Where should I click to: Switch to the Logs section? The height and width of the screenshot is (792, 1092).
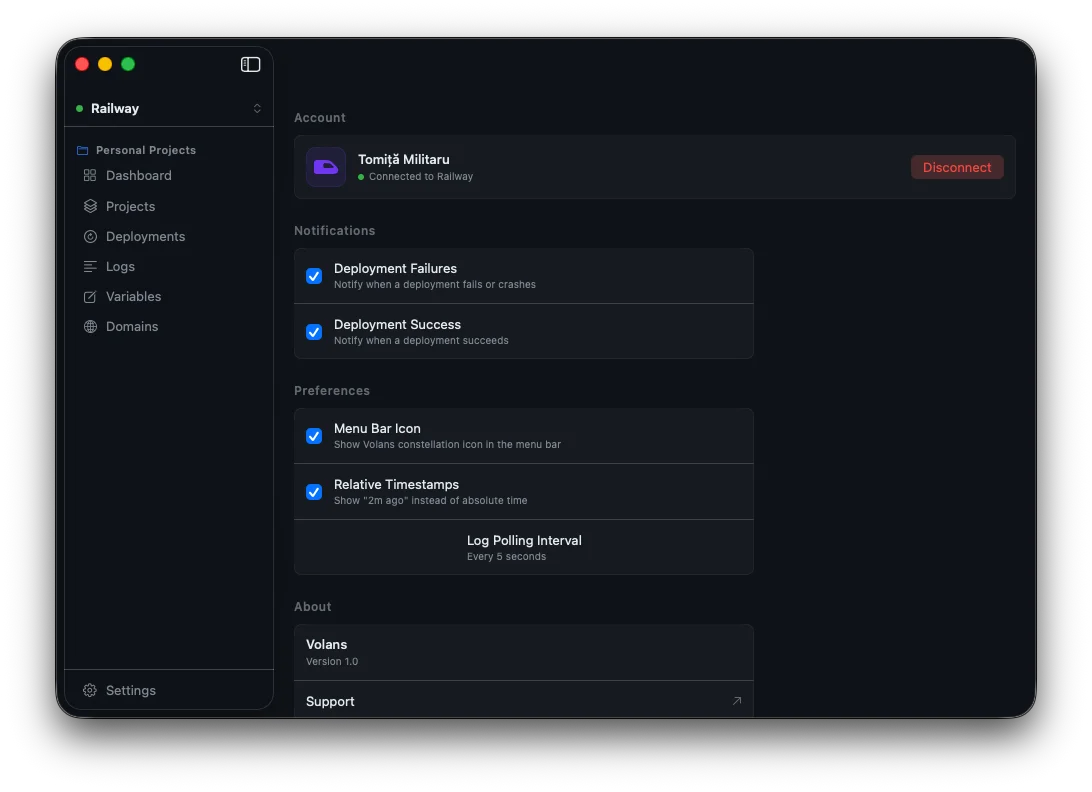(119, 266)
